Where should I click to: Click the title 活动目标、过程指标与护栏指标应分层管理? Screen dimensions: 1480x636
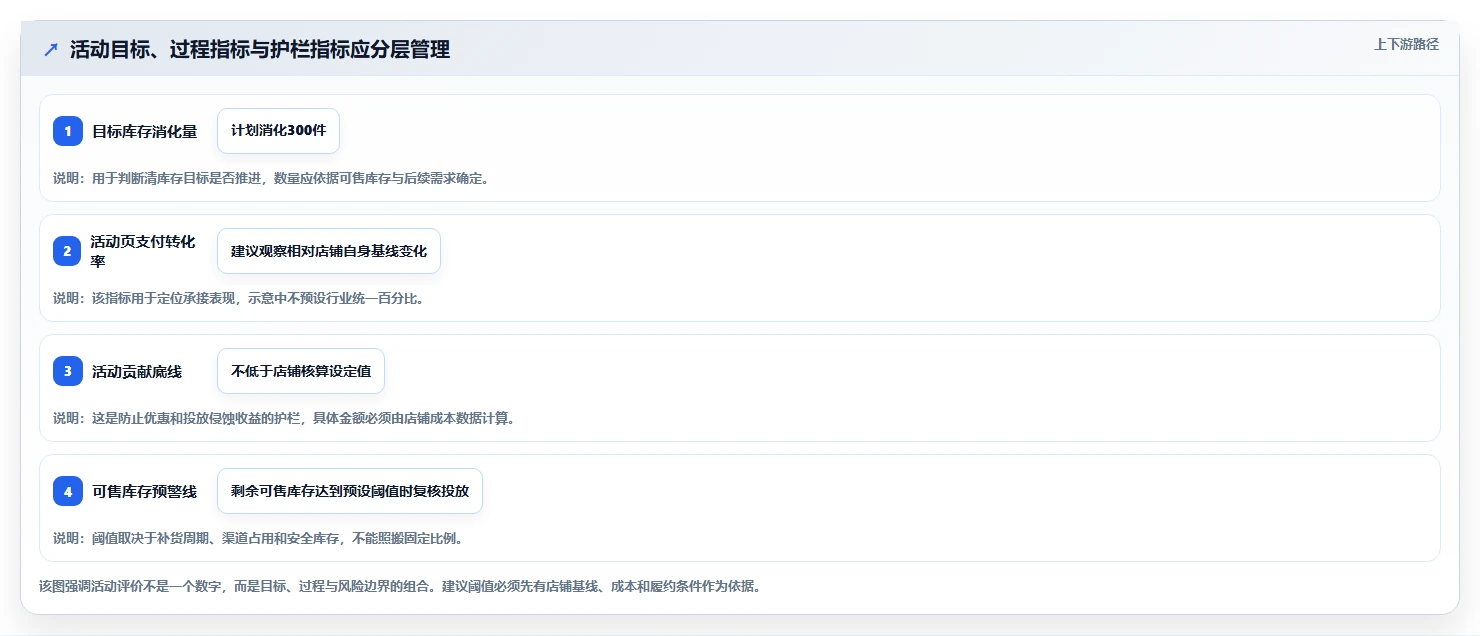pos(260,49)
